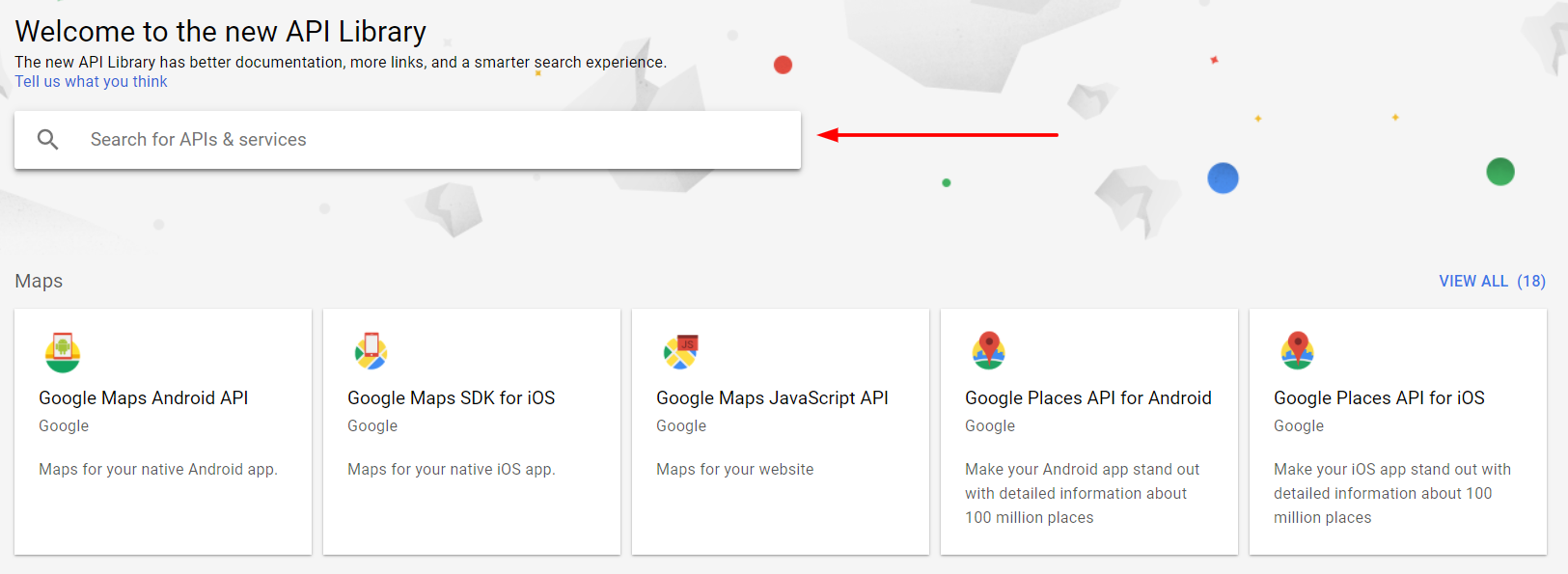Open the Google Maps Android API title
This screenshot has height=574, width=1568.
144,397
